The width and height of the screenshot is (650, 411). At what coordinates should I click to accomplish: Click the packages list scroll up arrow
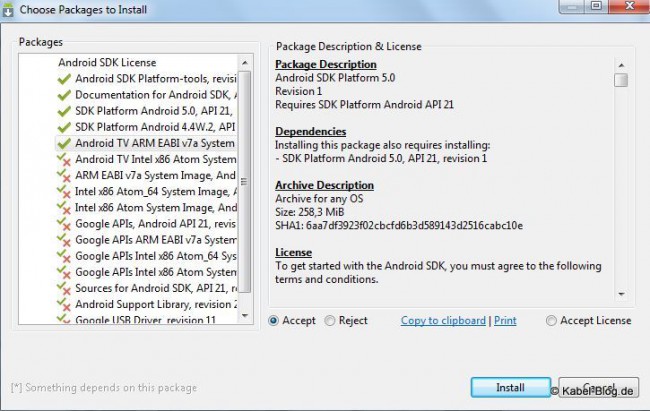coord(245,63)
